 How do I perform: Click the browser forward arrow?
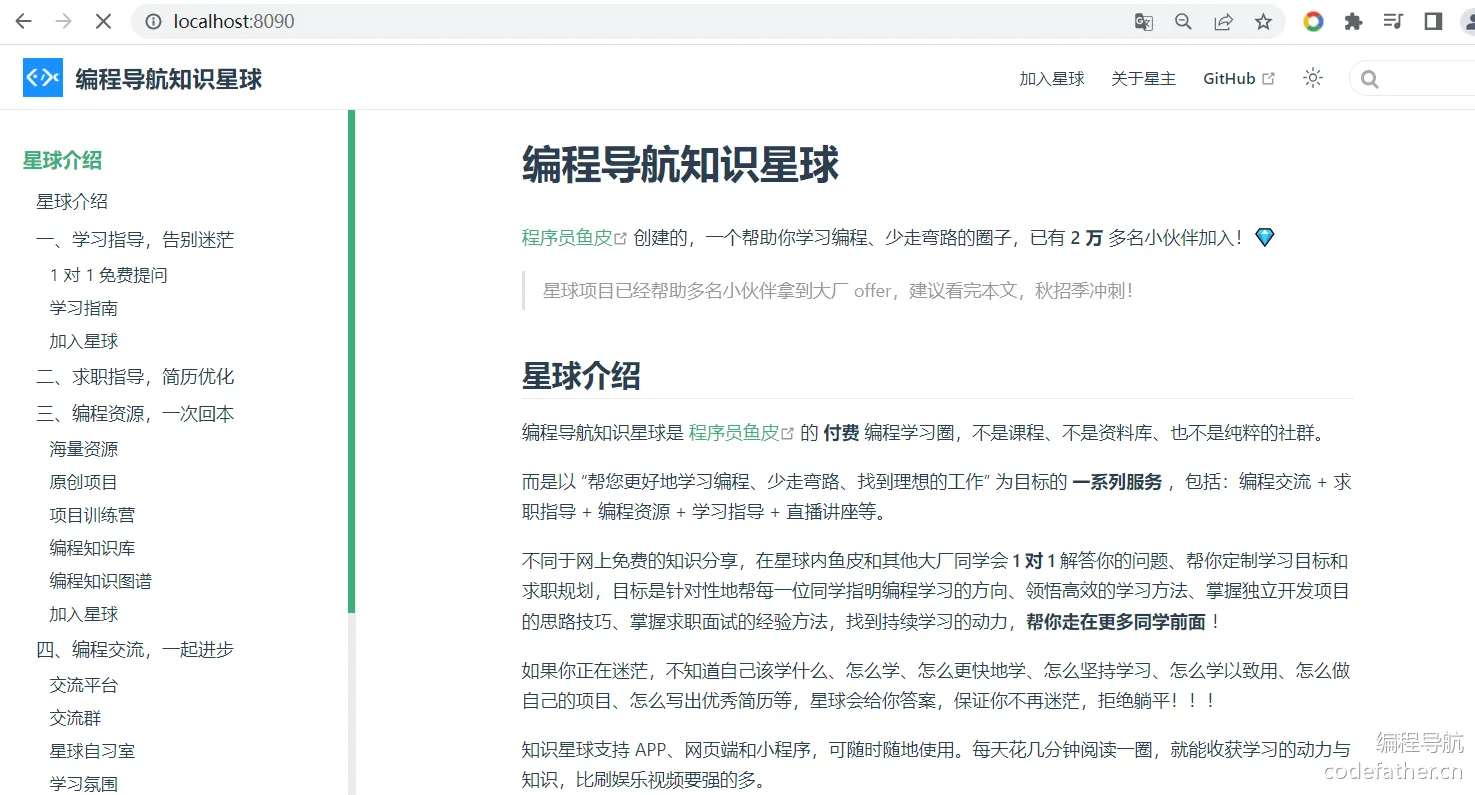point(64,21)
